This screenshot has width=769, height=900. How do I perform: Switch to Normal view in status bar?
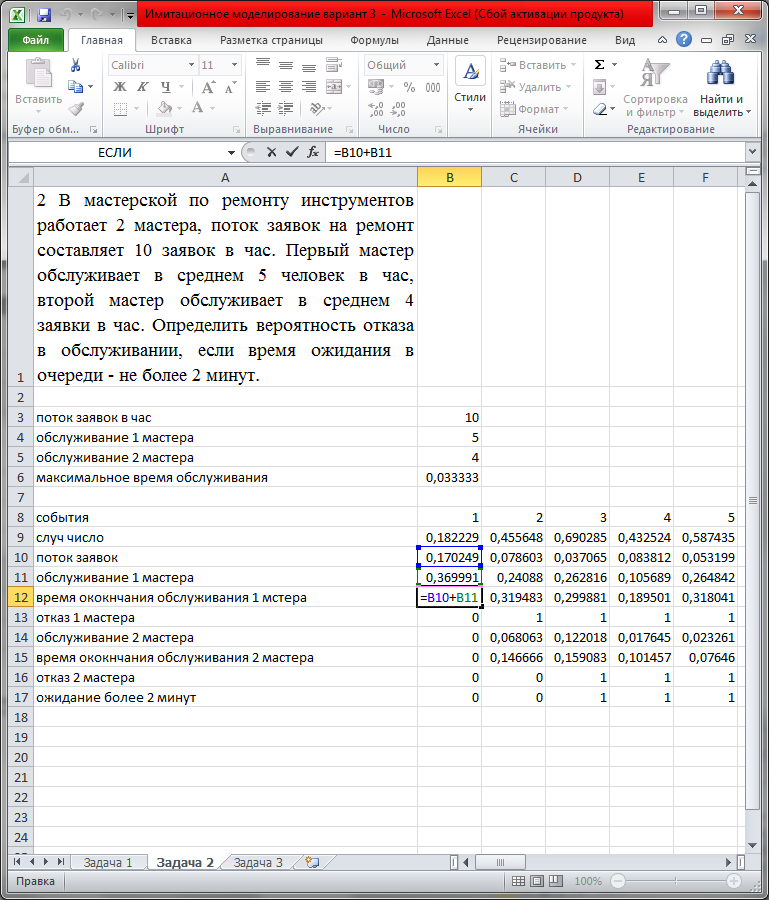518,881
